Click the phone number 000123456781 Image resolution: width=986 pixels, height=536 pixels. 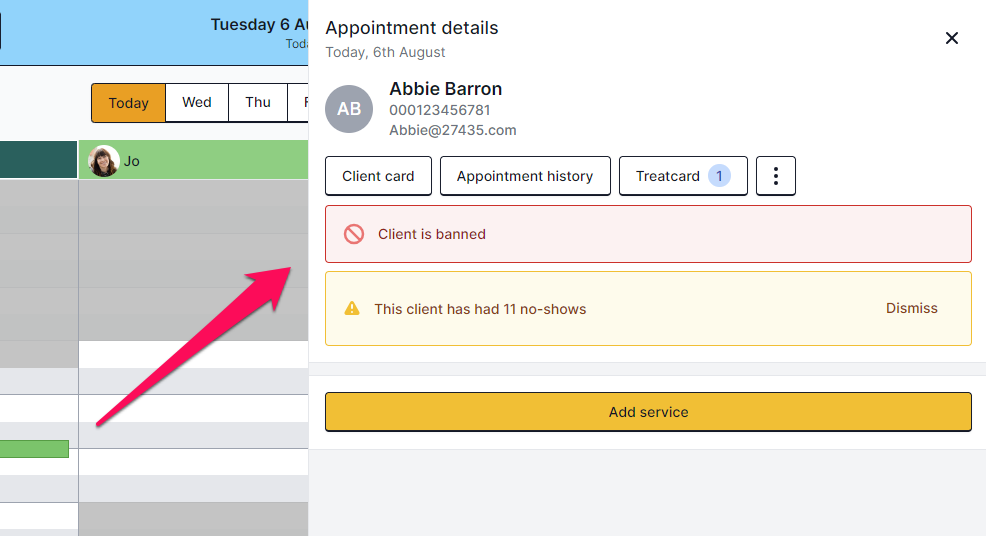[440, 110]
